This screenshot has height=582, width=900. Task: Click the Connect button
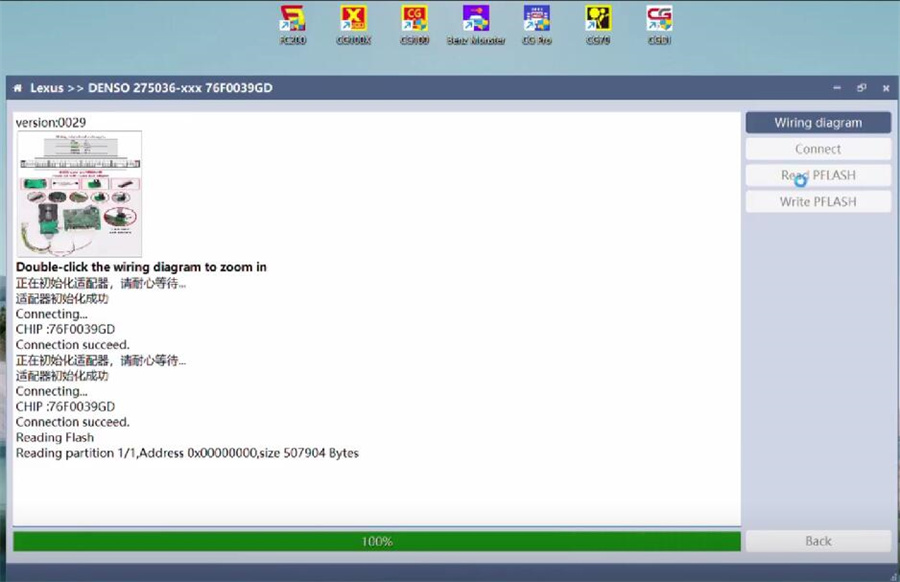pyautogui.click(x=817, y=149)
